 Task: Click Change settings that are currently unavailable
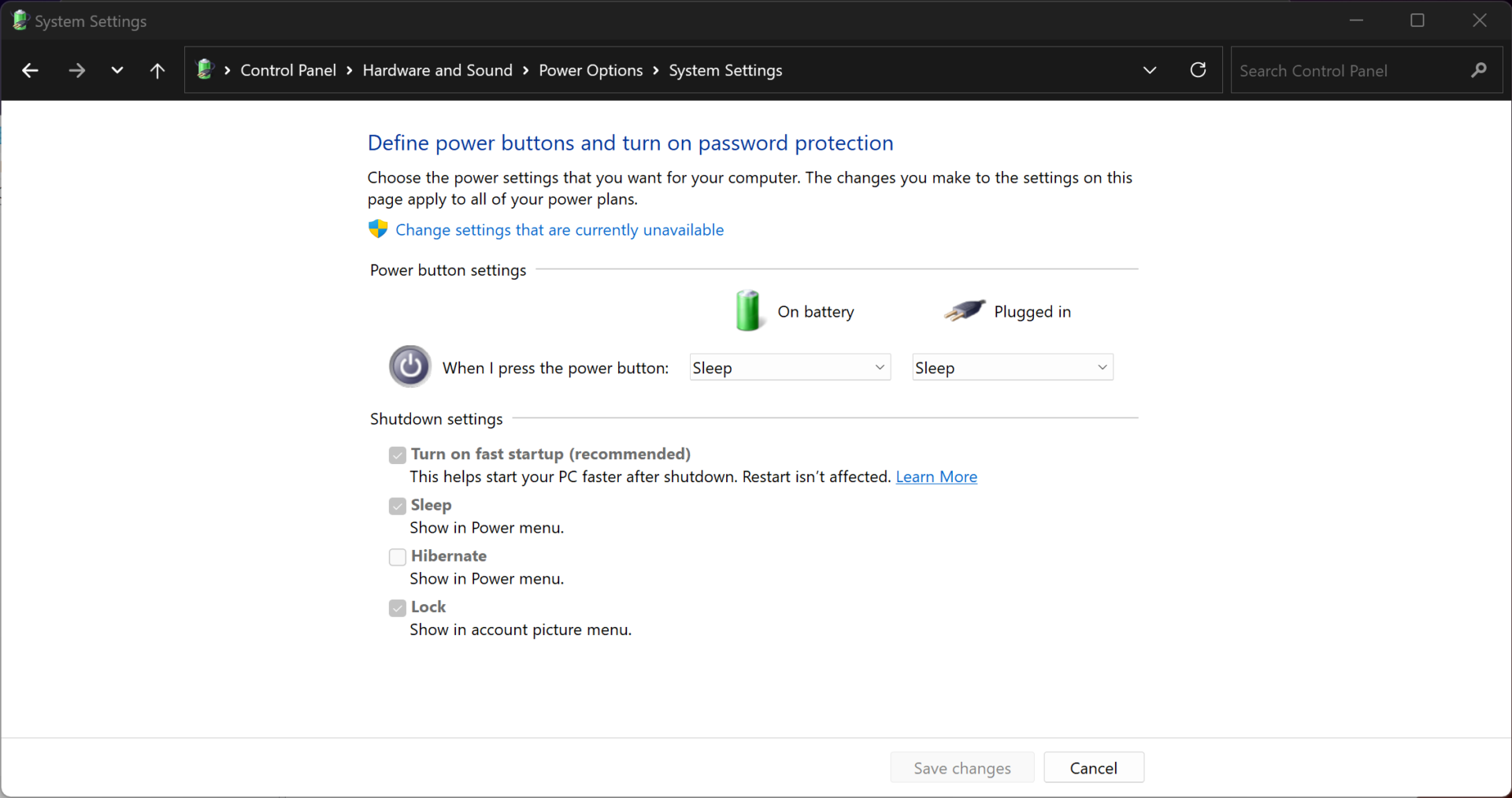click(559, 229)
